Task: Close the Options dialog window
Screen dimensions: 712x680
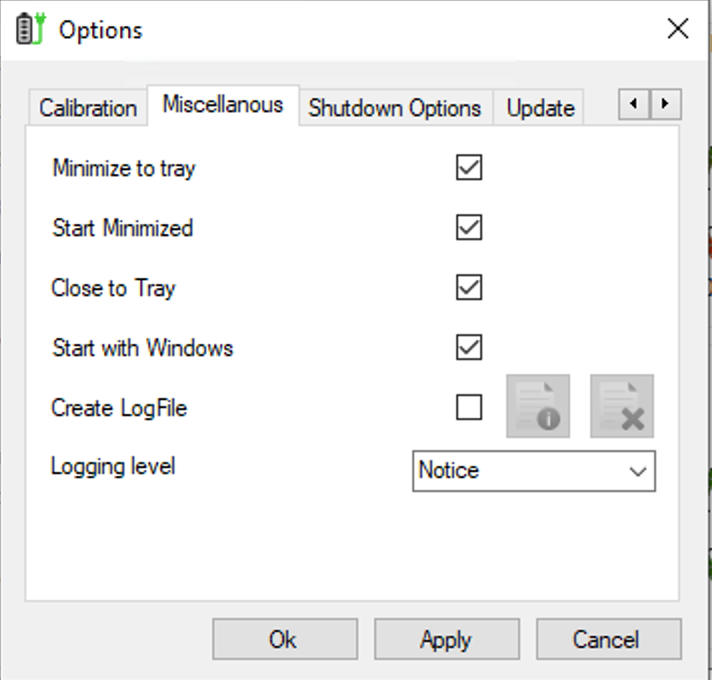Action: [x=678, y=29]
